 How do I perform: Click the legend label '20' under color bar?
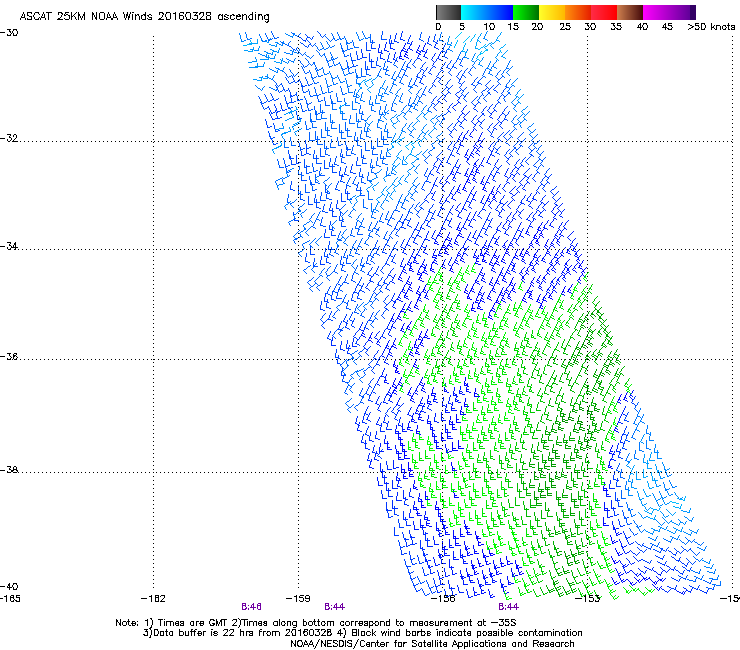pos(537,27)
